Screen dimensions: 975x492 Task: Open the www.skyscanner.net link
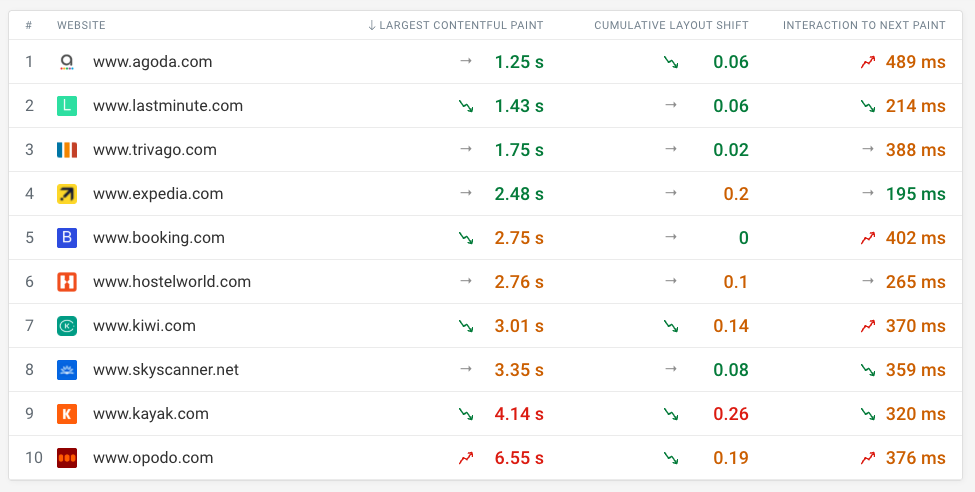pos(166,370)
